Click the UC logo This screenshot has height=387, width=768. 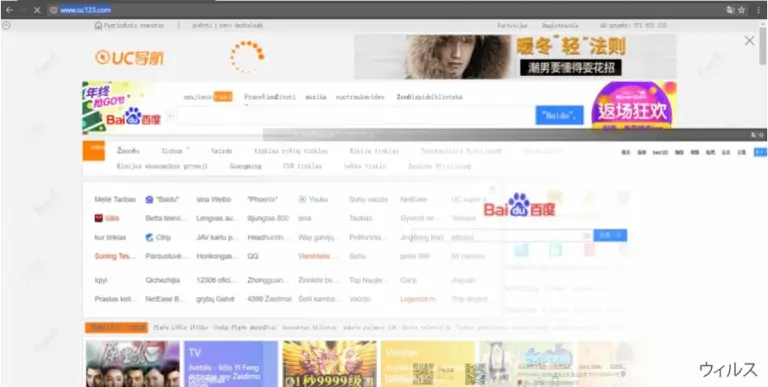(129, 58)
